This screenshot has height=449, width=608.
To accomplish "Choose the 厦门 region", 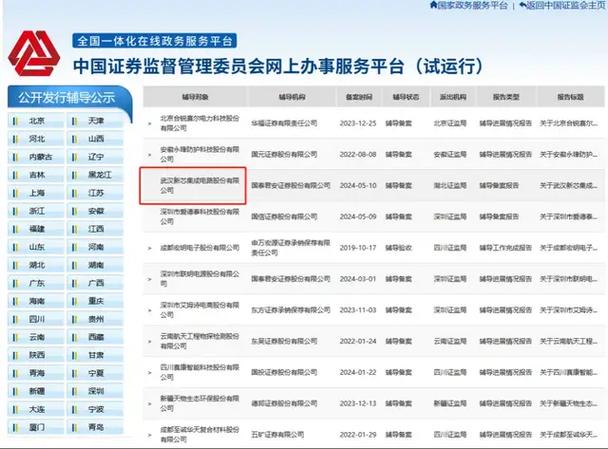I will pyautogui.click(x=36, y=428).
